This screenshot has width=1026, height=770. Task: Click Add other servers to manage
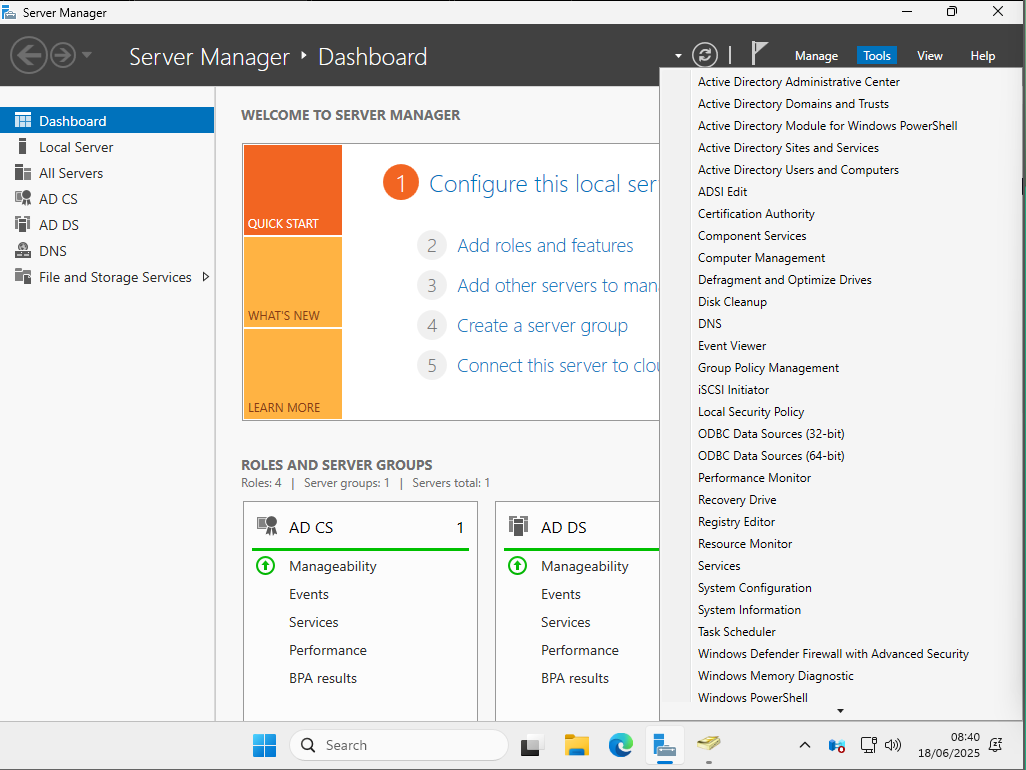click(557, 285)
